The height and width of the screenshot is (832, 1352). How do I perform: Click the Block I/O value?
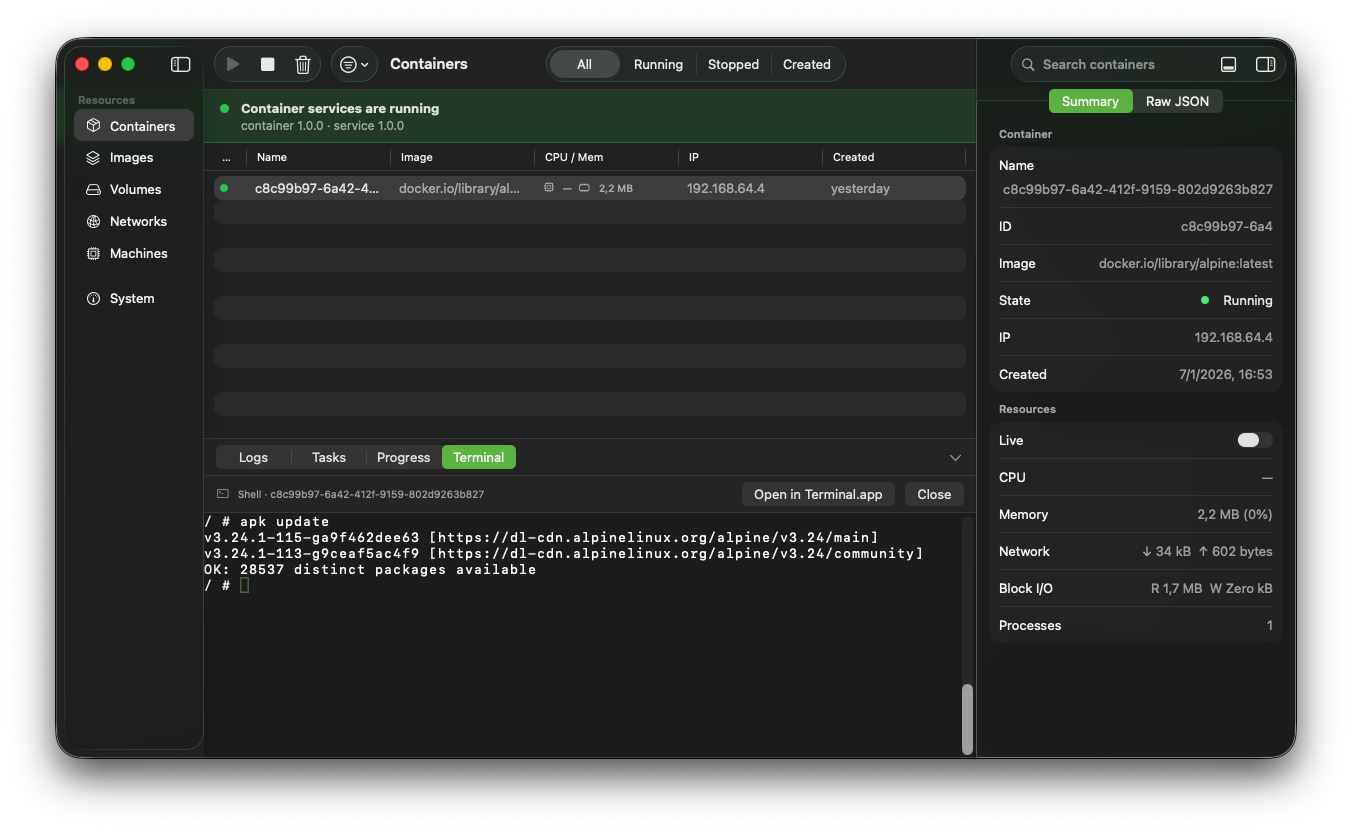1211,588
